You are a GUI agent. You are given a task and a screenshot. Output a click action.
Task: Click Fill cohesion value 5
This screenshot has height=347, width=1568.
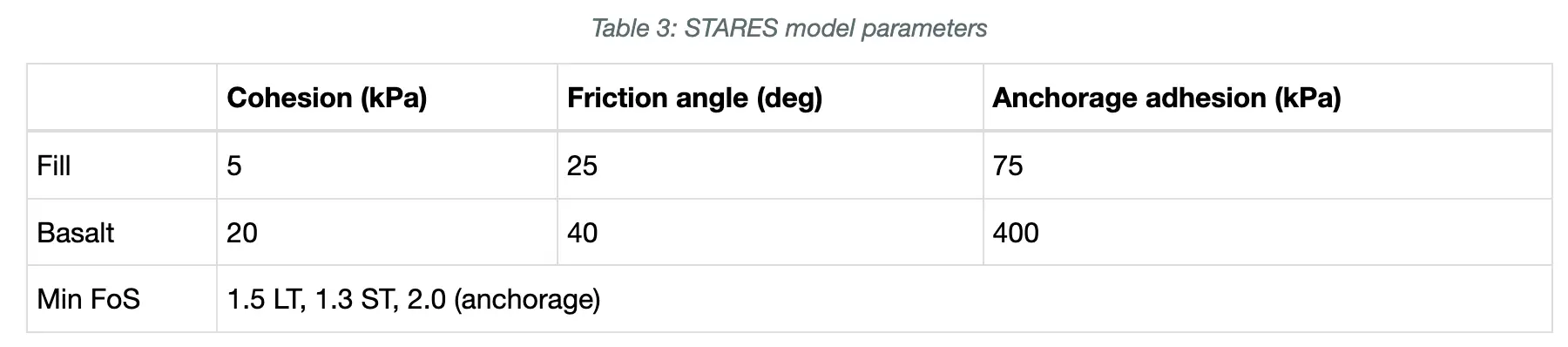point(234,166)
